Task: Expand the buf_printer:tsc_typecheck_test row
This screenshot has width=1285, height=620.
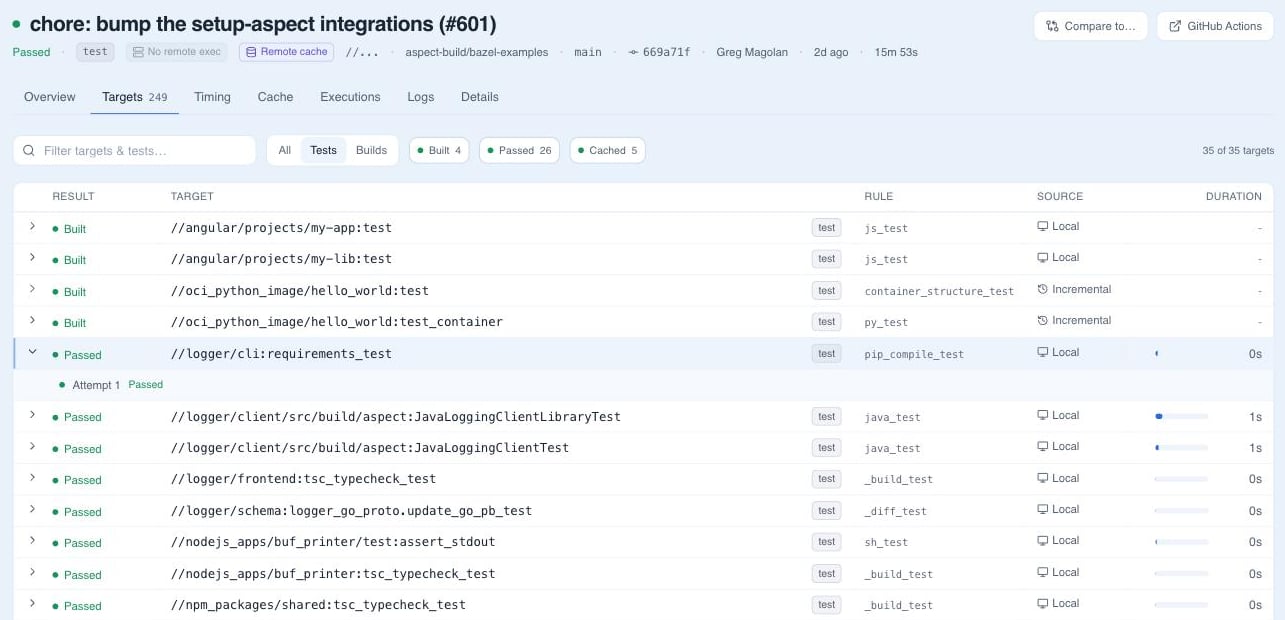Action: point(32,573)
